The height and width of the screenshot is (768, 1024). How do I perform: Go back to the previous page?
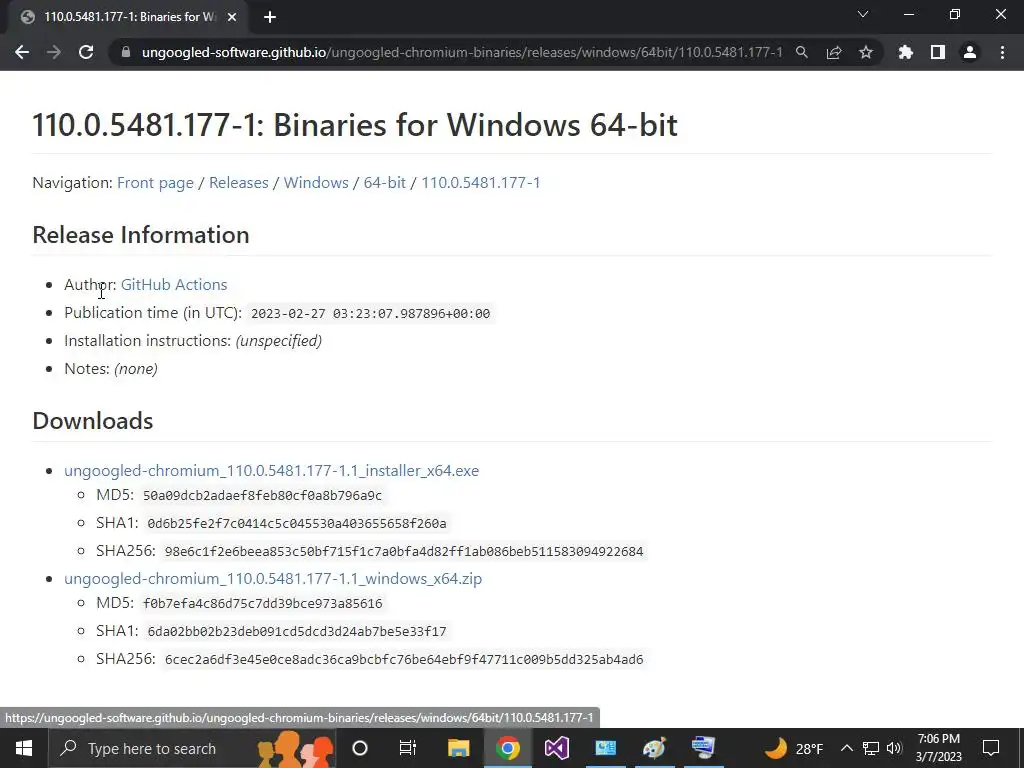(x=22, y=52)
